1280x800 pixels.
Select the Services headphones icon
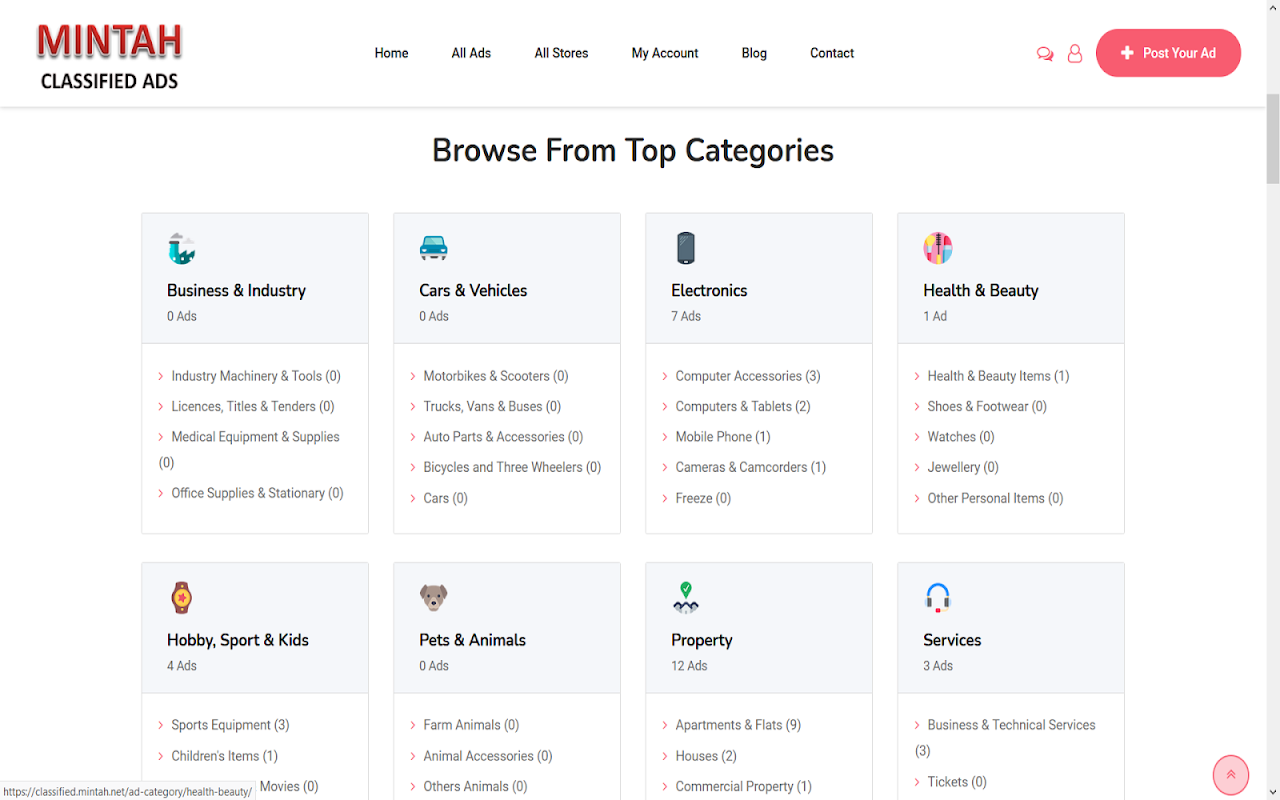point(937,598)
